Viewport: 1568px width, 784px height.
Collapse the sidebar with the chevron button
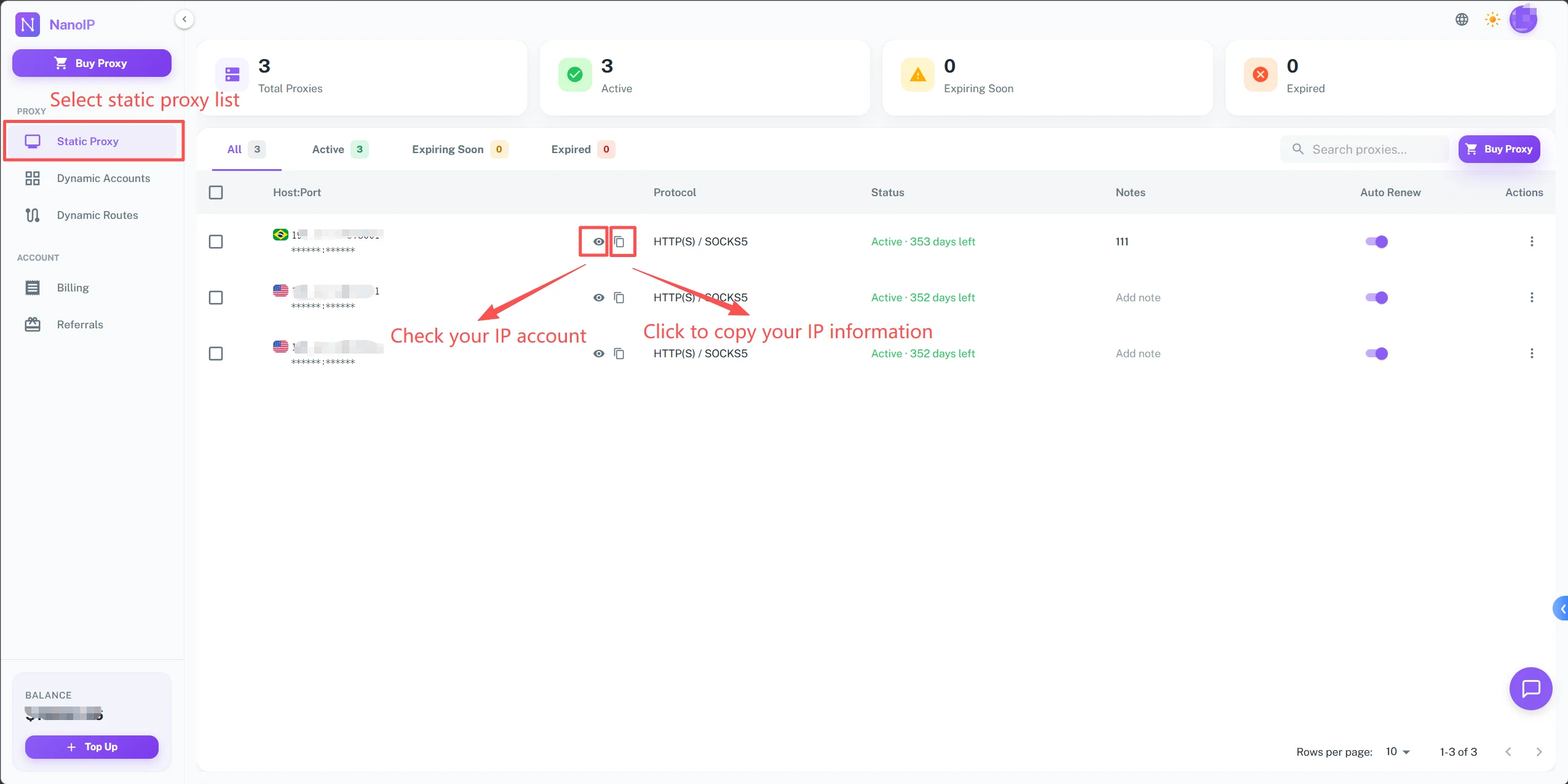184,19
